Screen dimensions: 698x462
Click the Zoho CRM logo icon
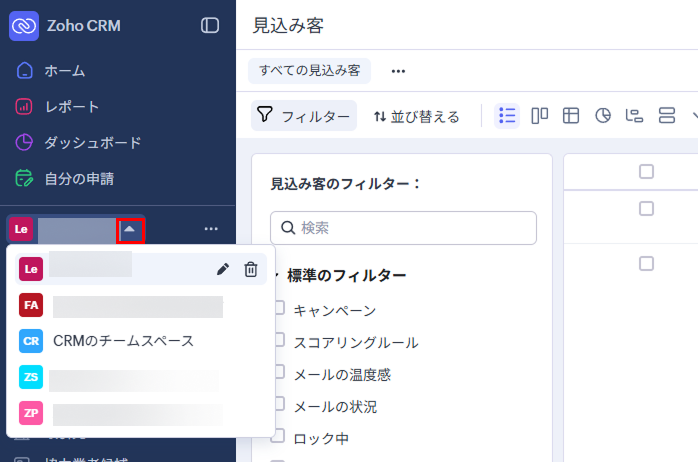click(24, 26)
